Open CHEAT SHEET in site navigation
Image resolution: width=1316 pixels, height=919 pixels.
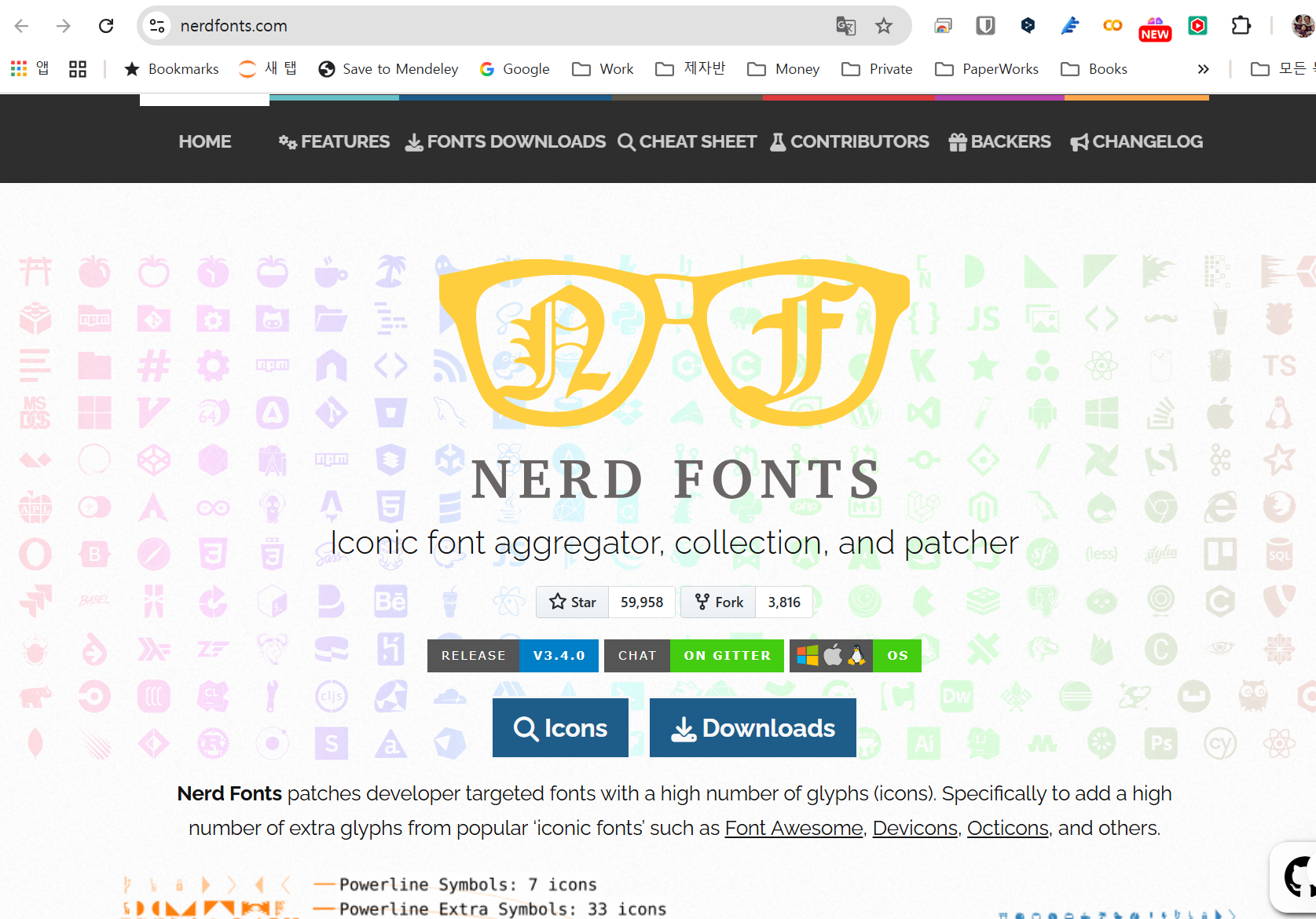click(687, 141)
